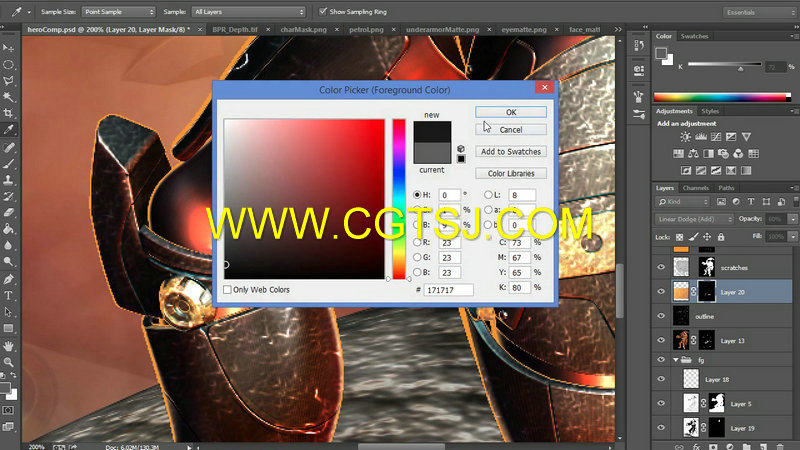The image size is (800, 450).
Task: Select the G green radio button
Action: coord(417,257)
